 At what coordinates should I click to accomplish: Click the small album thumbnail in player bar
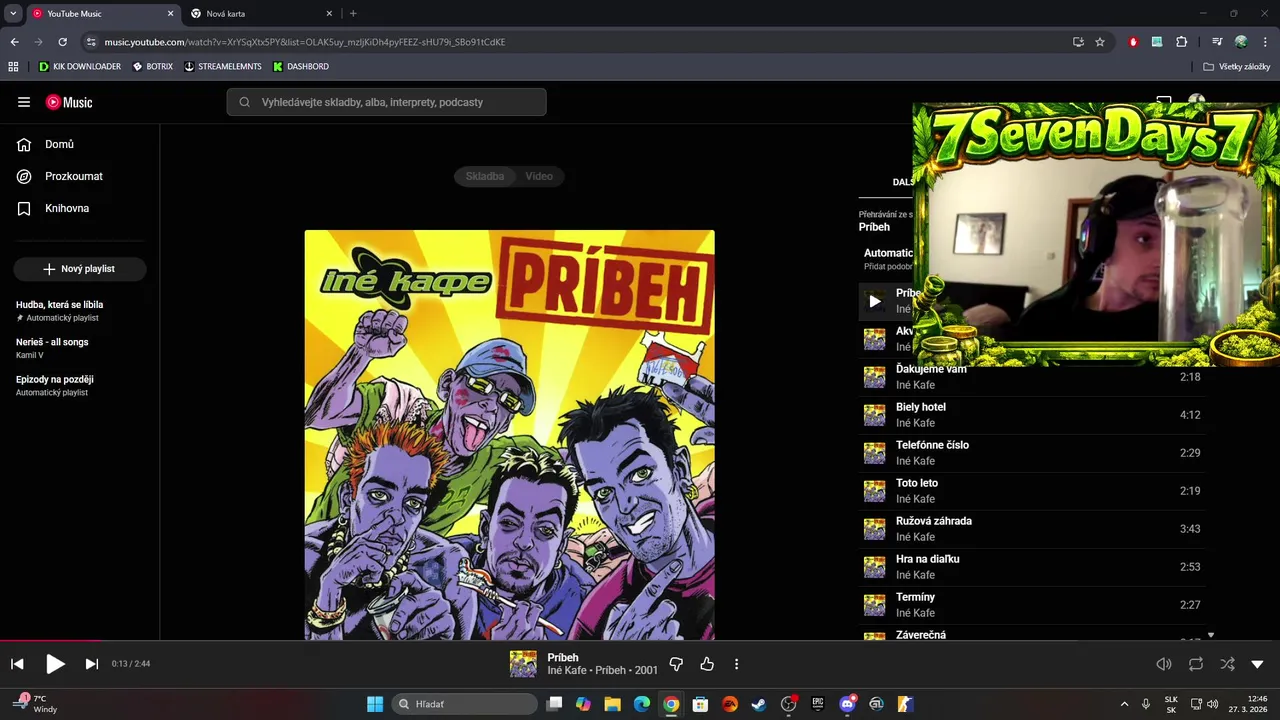[523, 664]
